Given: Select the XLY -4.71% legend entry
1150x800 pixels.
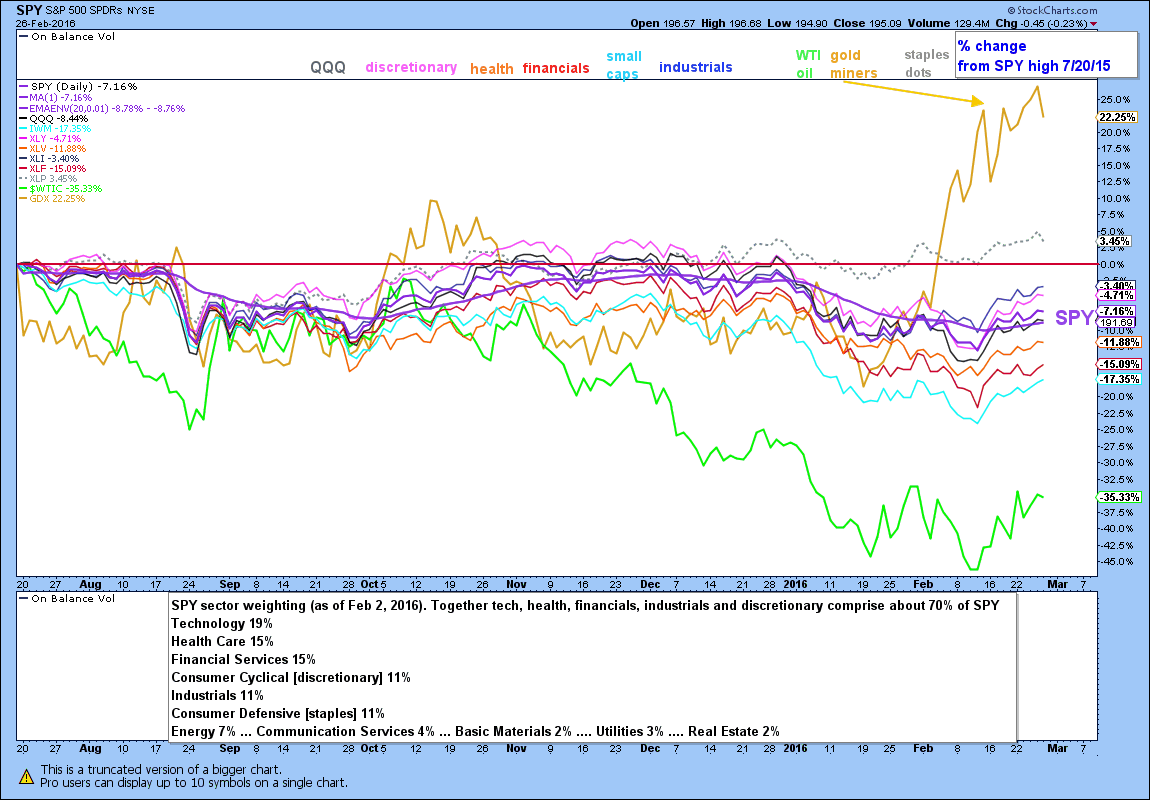Looking at the screenshot, I should (x=49, y=139).
